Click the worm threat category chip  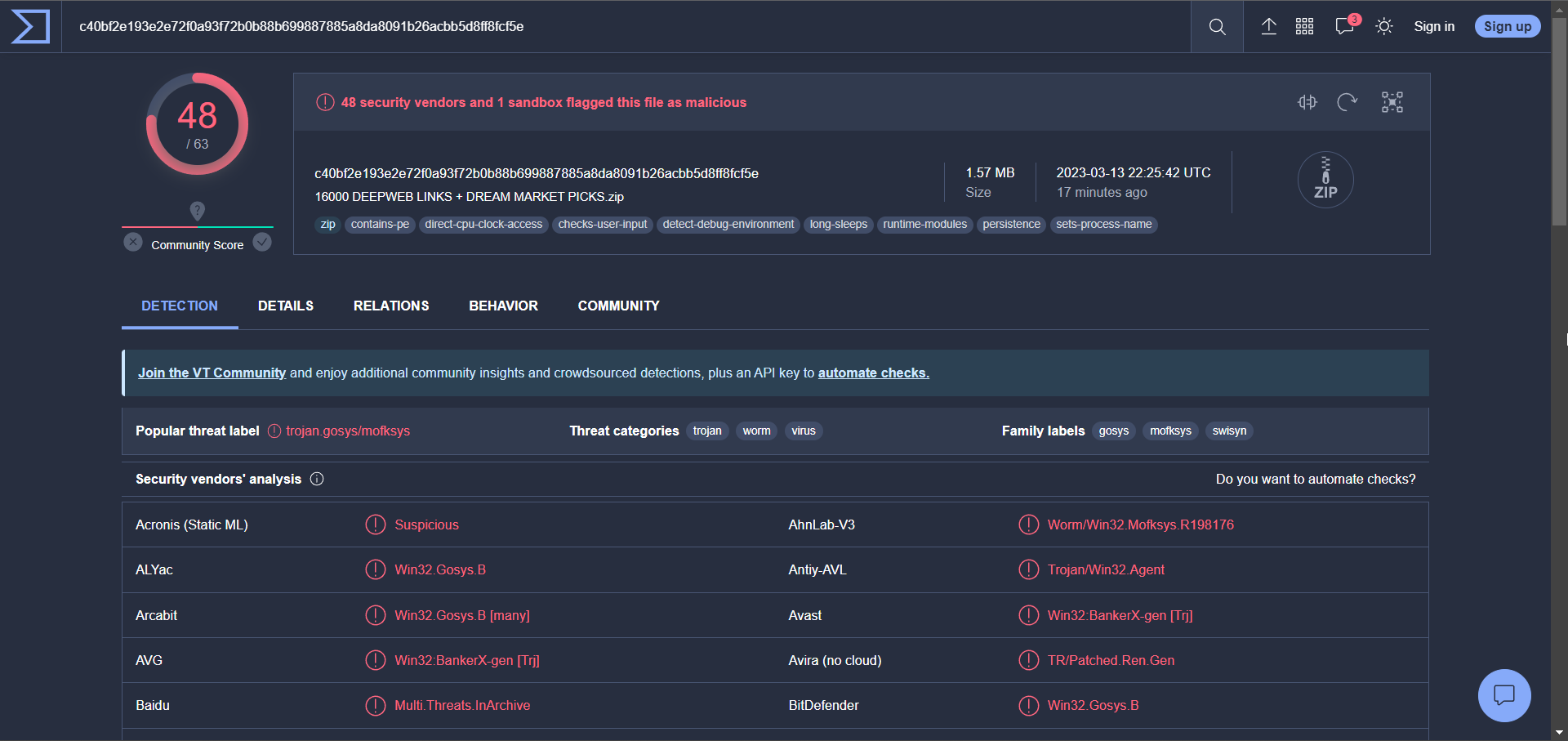pos(756,431)
